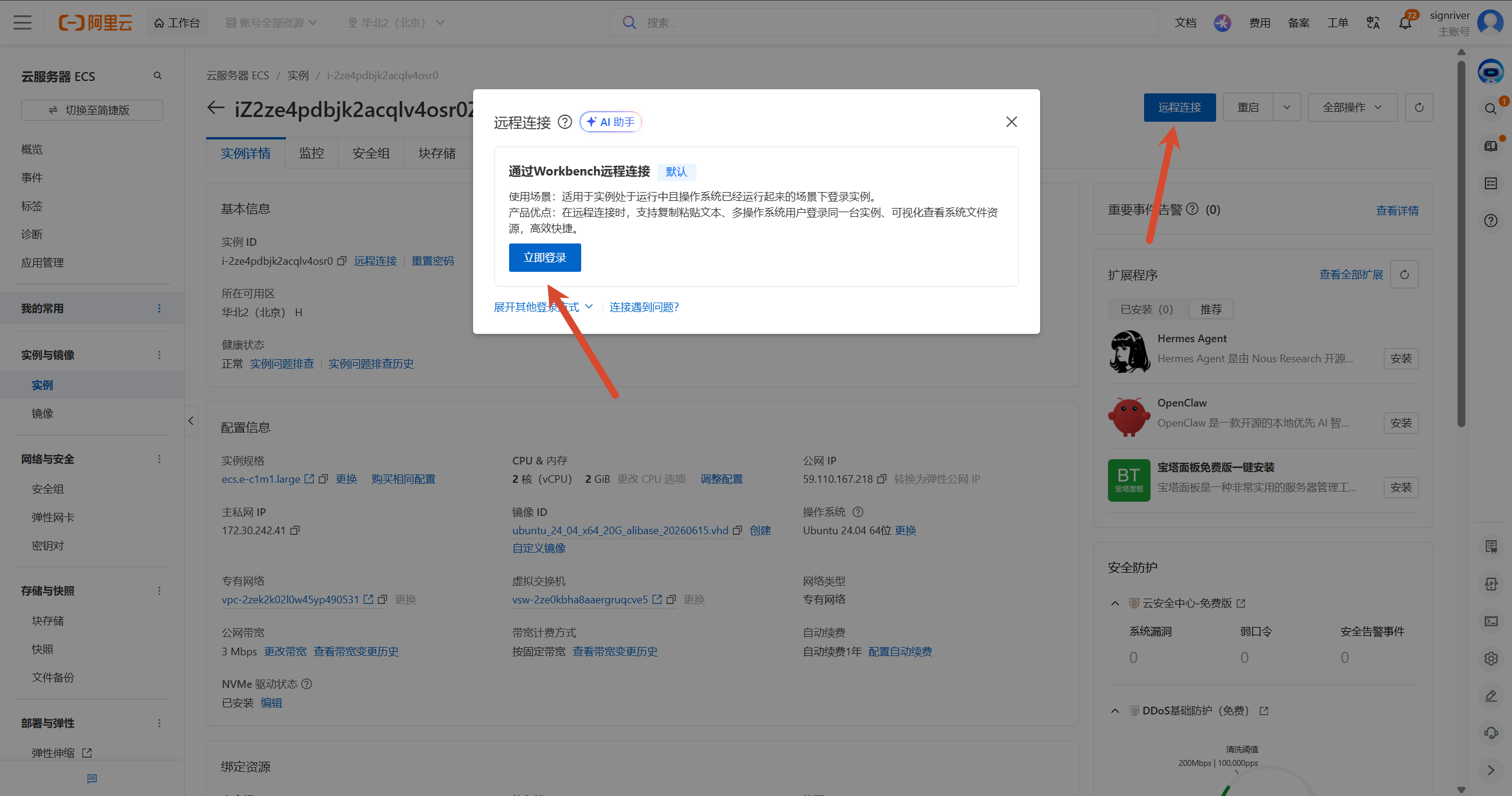Screen dimensions: 1512x796
Task: Open the checklist icon in right toolbar
Action: (1491, 183)
